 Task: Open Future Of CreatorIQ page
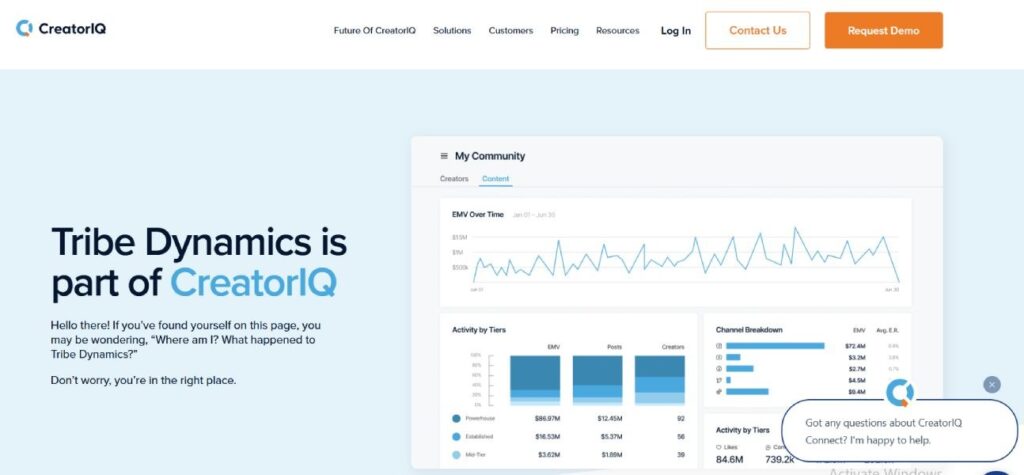pos(374,31)
